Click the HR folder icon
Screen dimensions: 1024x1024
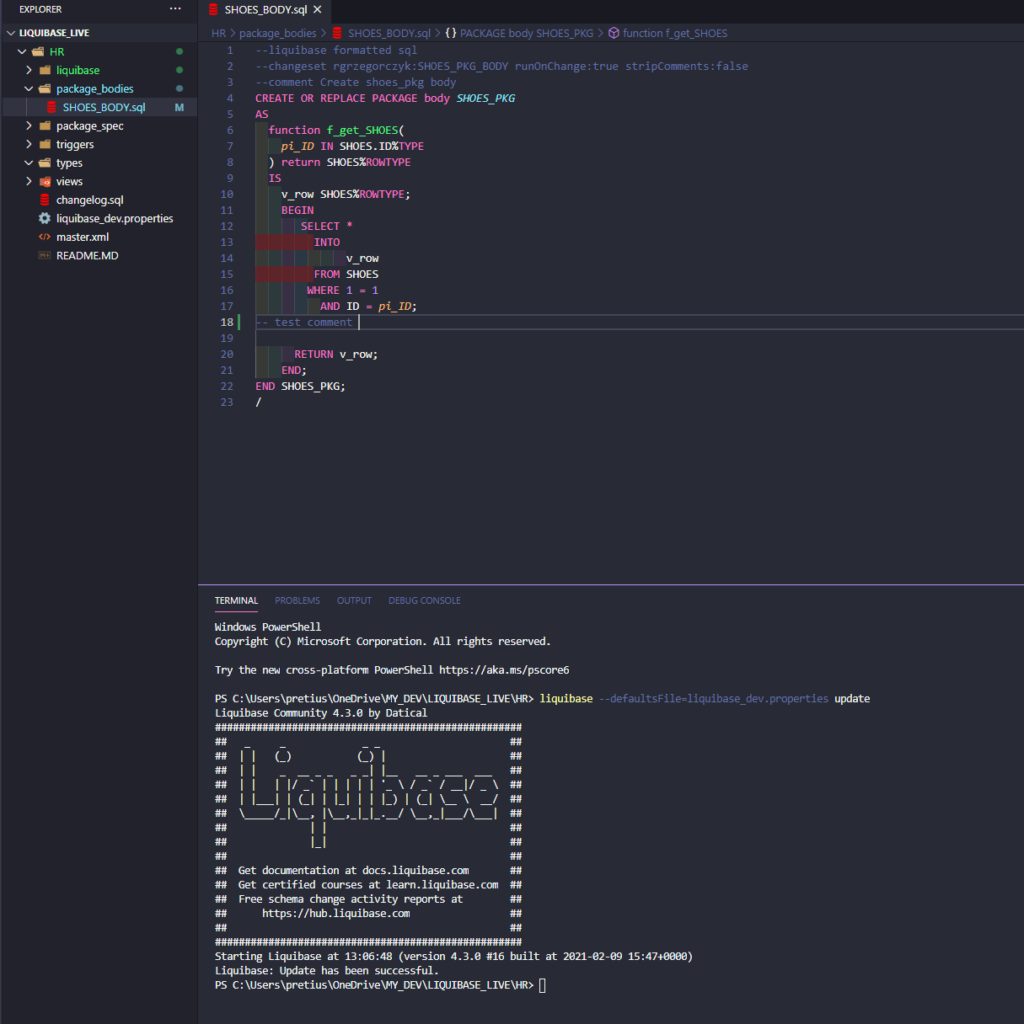[x=39, y=52]
